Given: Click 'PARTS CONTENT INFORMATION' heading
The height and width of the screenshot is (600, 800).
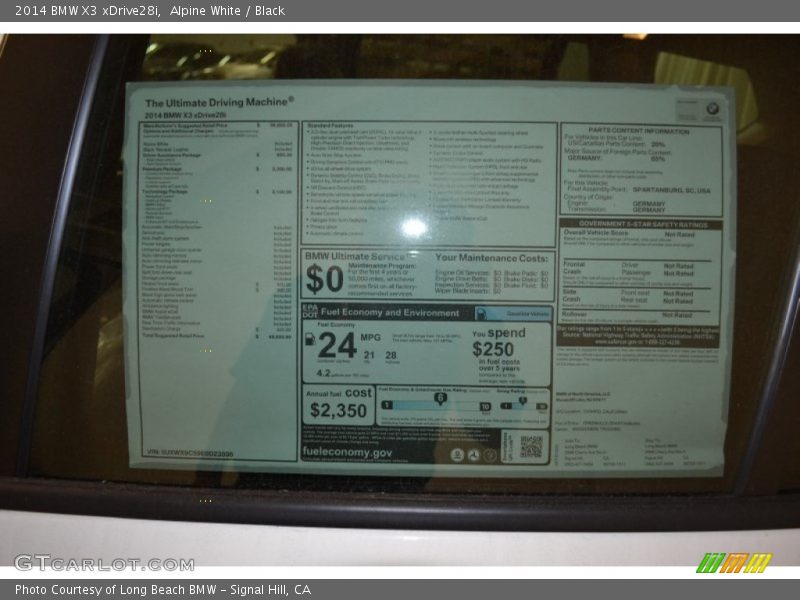Looking at the screenshot, I should pos(639,131).
